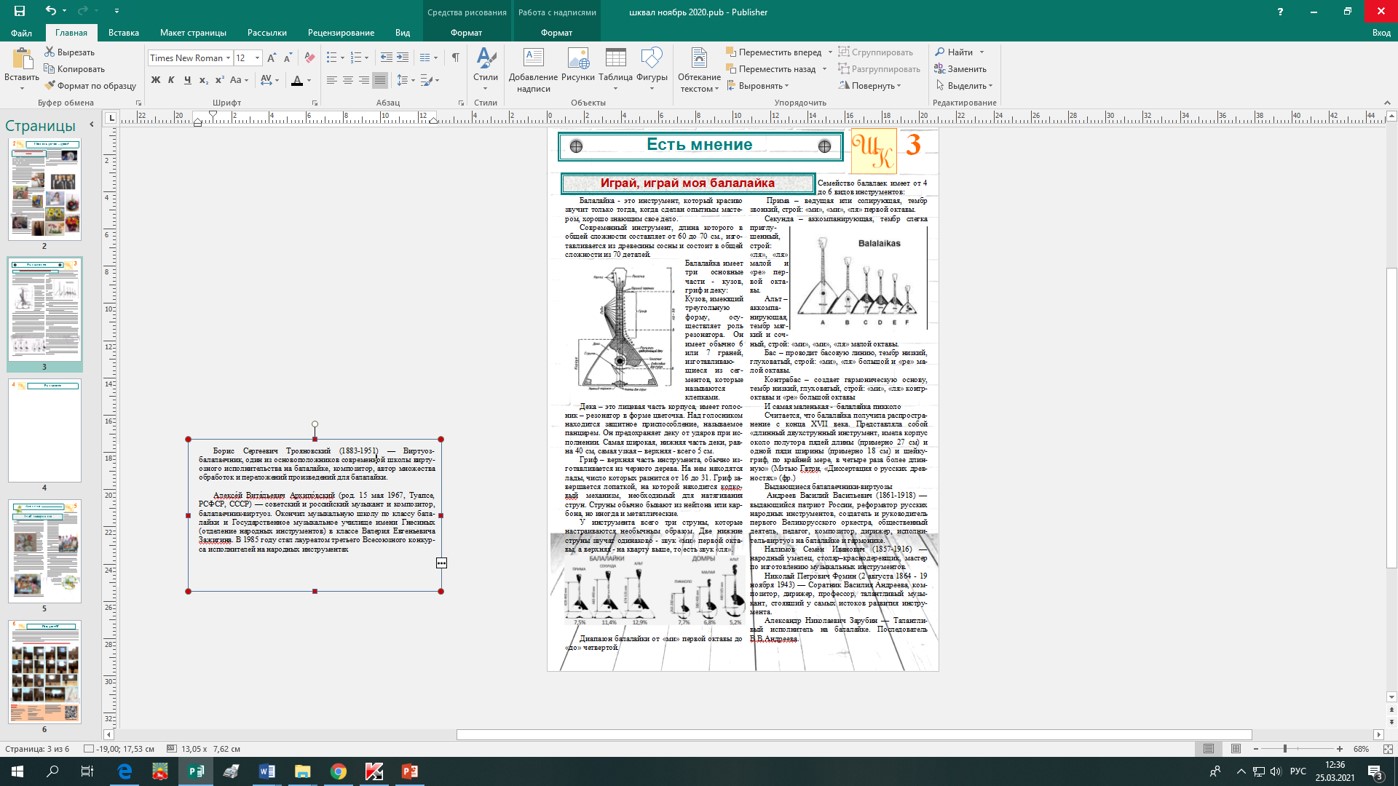Open Chrome from the Windows taskbar
The image size is (1398, 786).
click(x=338, y=771)
